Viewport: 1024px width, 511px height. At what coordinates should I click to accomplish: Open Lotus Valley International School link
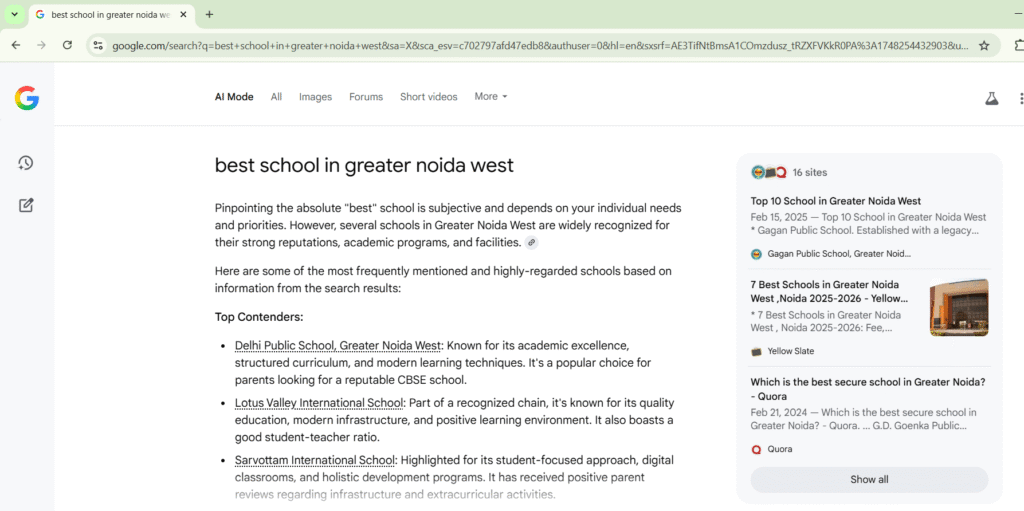[x=320, y=403]
